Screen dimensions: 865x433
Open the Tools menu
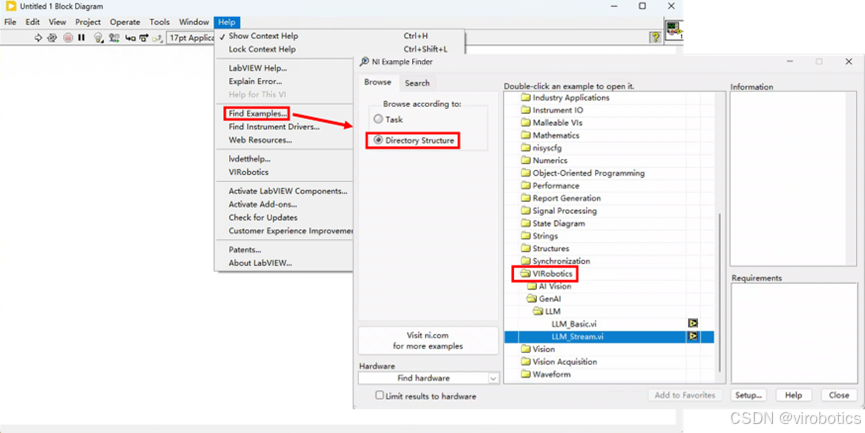[159, 22]
